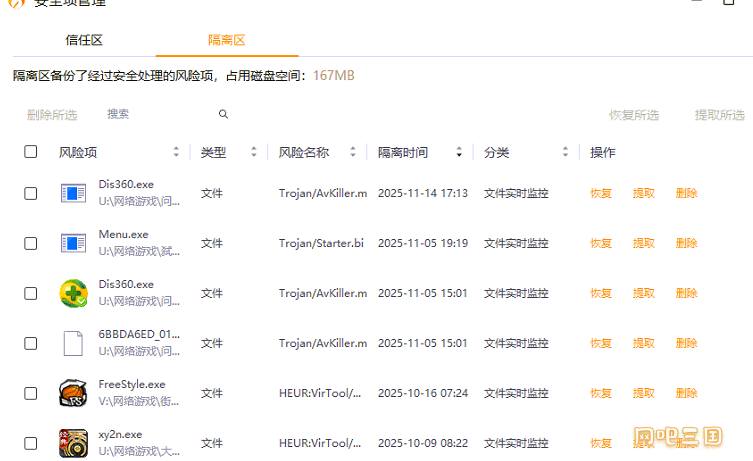Check the Menu.exe row checkbox
The height and width of the screenshot is (461, 753).
coord(31,243)
